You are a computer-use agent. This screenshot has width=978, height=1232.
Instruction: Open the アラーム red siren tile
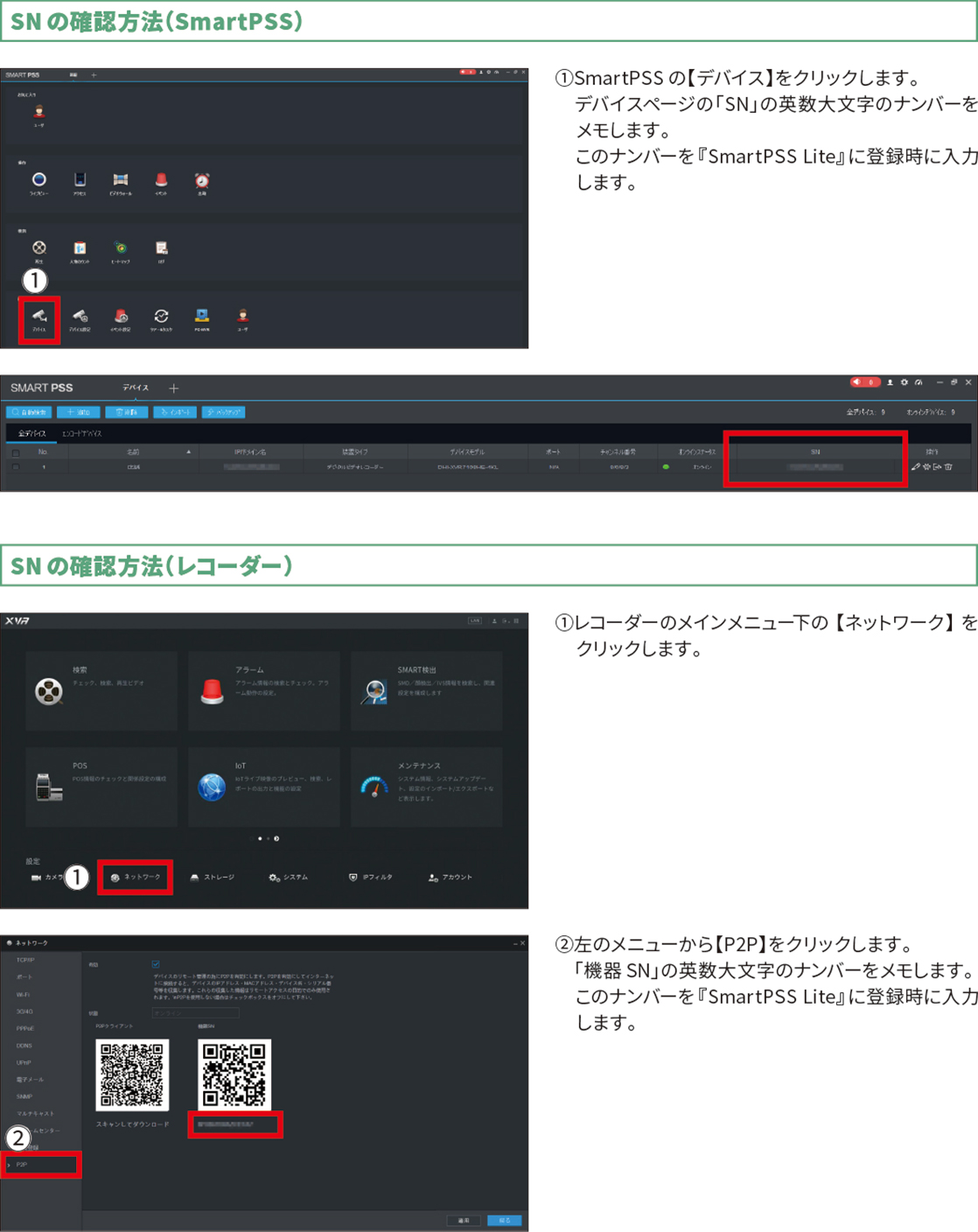[212, 691]
